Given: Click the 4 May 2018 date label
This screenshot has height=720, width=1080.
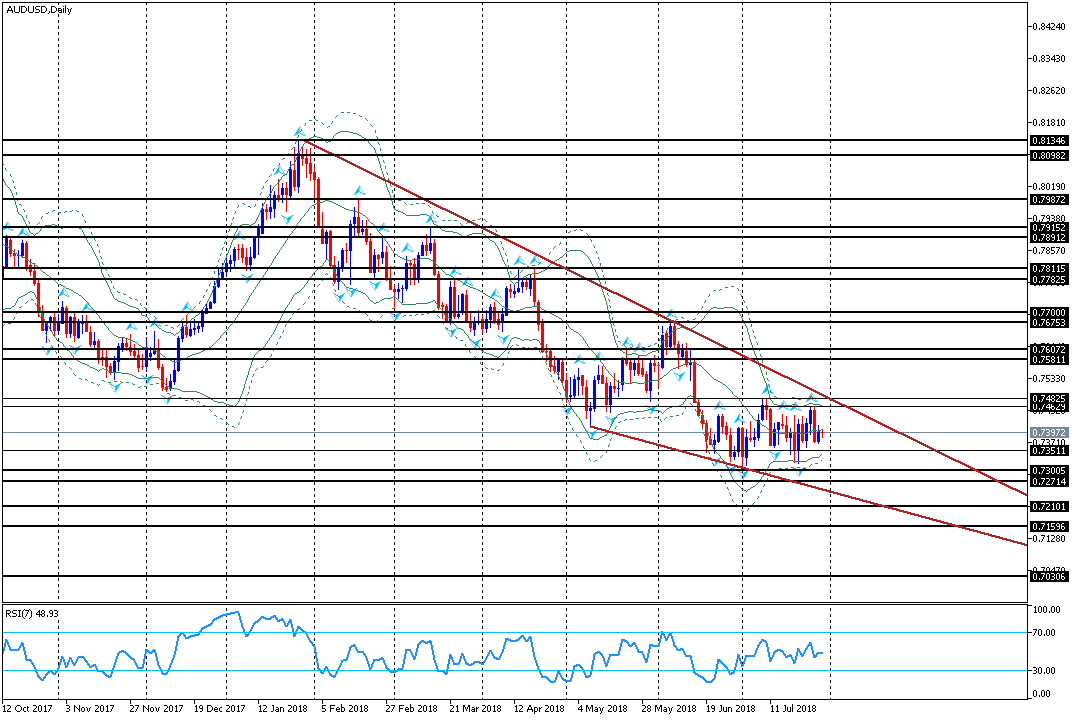Looking at the screenshot, I should 603,708.
